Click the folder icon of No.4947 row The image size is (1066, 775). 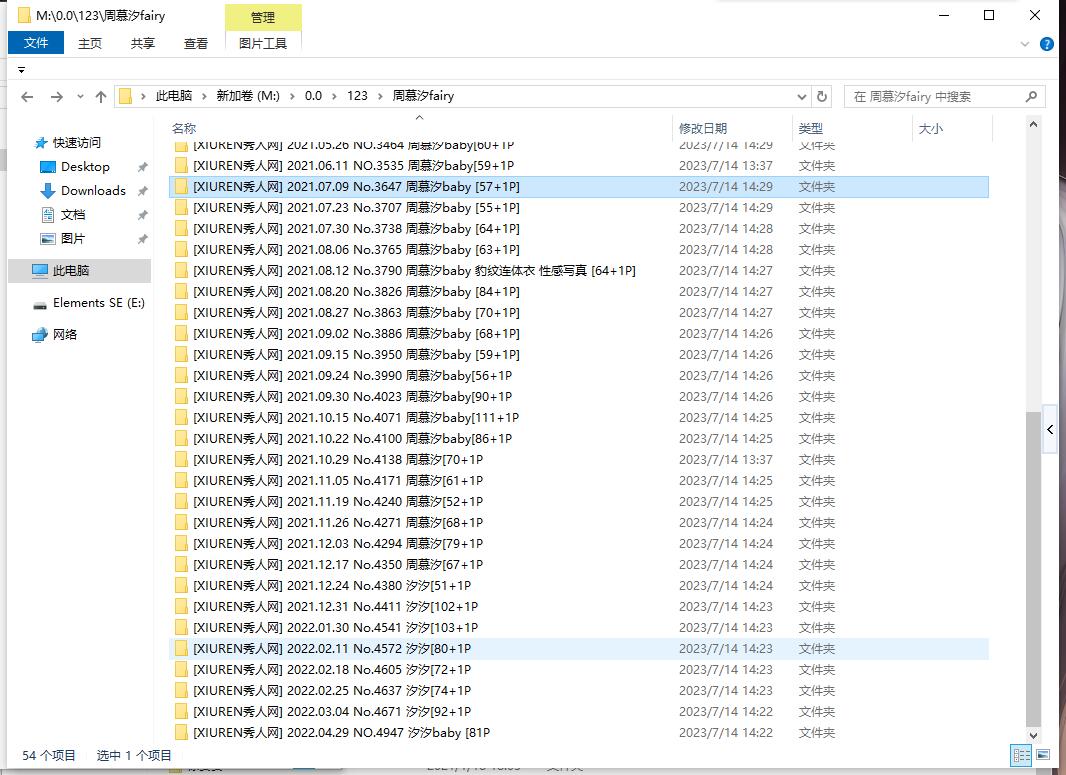tap(182, 732)
